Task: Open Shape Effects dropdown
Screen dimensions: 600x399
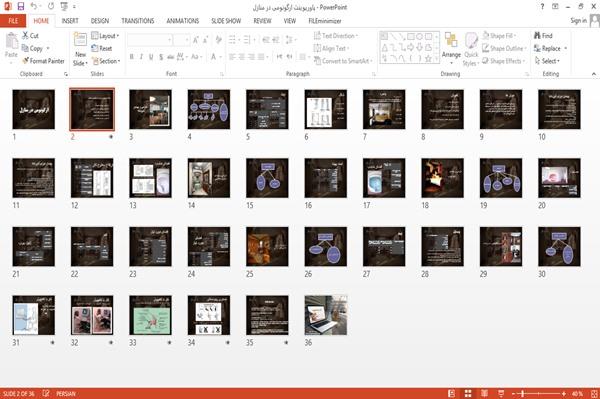Action: click(504, 61)
